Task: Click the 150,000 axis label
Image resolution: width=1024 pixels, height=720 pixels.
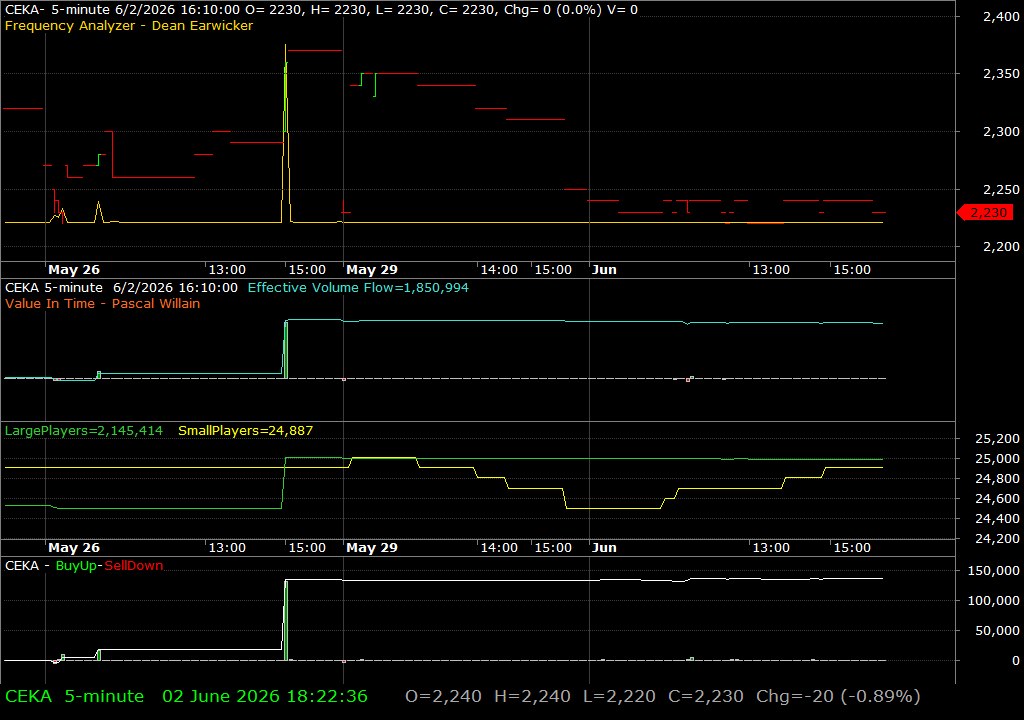Action: point(993,570)
